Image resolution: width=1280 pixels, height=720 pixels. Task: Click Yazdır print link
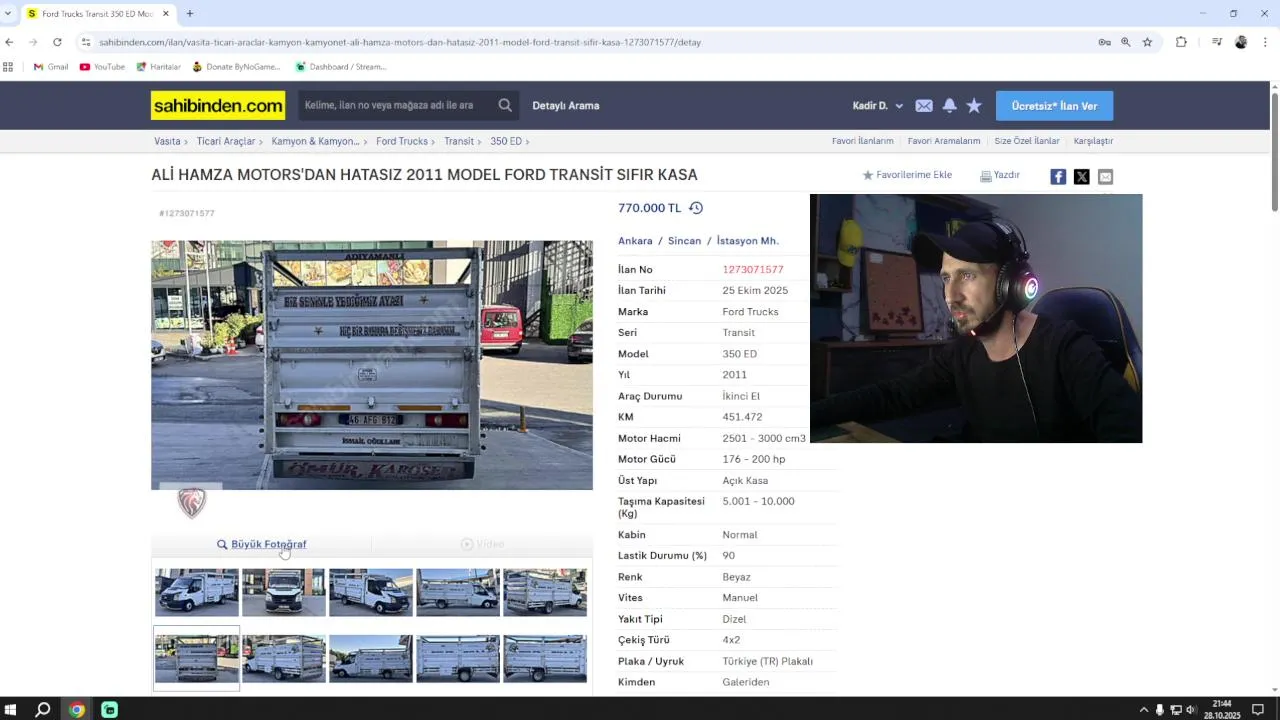point(1000,175)
